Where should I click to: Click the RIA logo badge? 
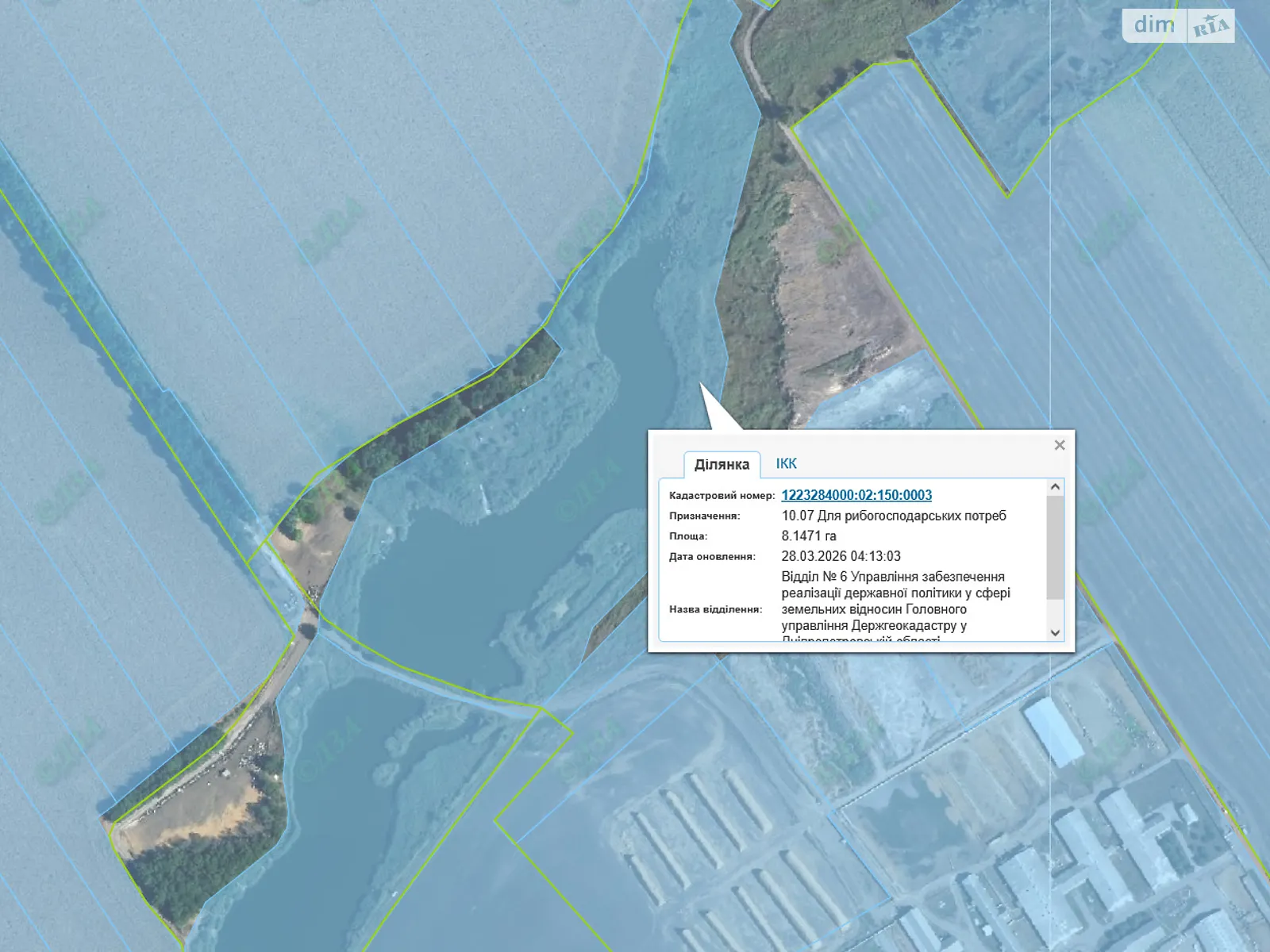[x=1210, y=27]
